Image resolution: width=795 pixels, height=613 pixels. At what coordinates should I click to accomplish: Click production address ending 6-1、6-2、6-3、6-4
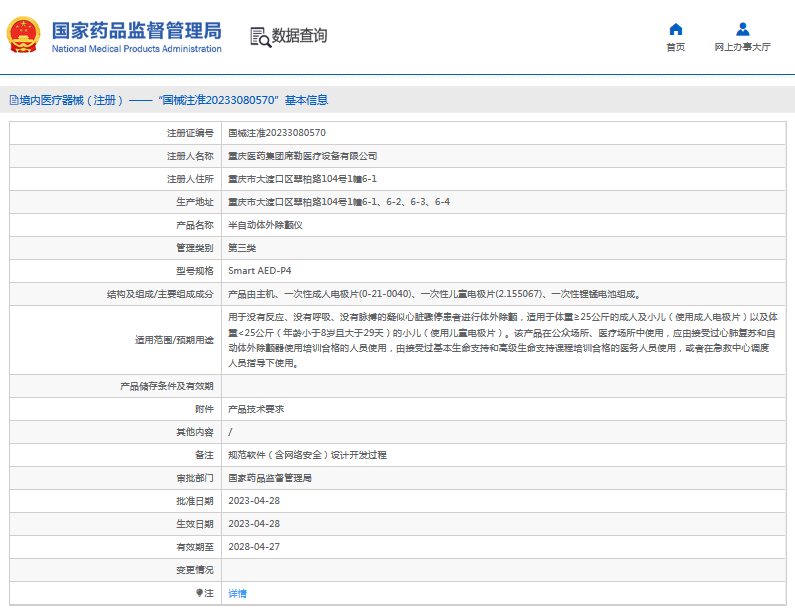click(339, 202)
